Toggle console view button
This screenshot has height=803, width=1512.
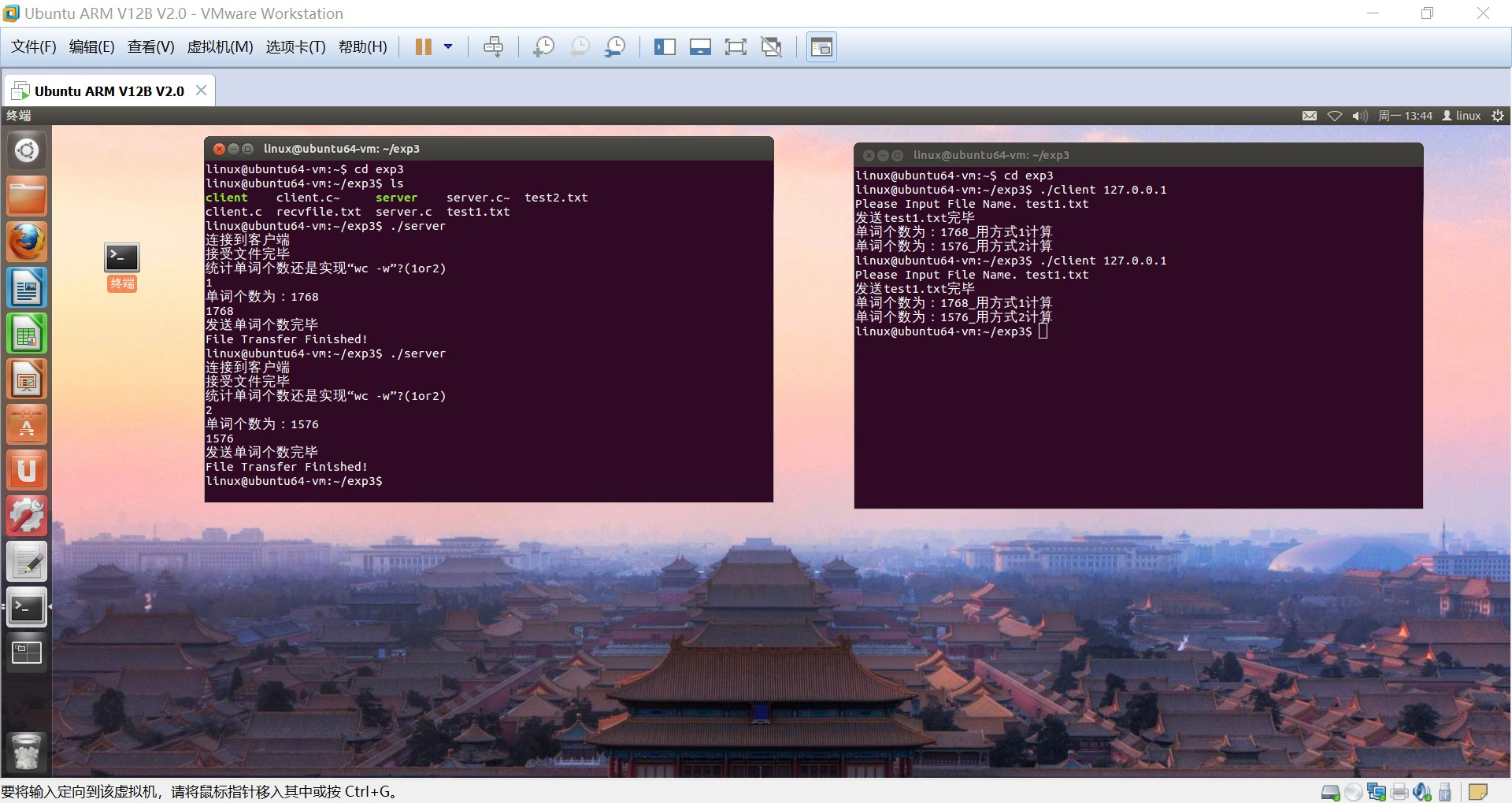tap(821, 47)
